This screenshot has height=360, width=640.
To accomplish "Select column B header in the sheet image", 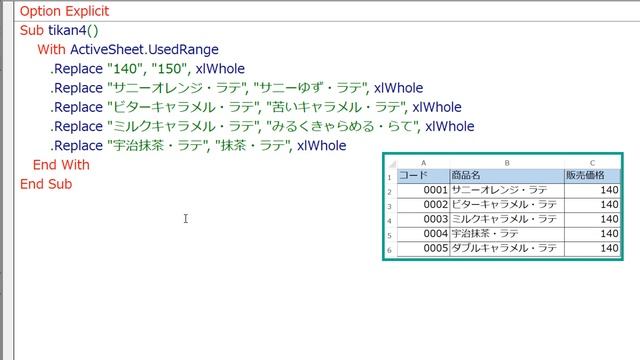I will coord(507,163).
